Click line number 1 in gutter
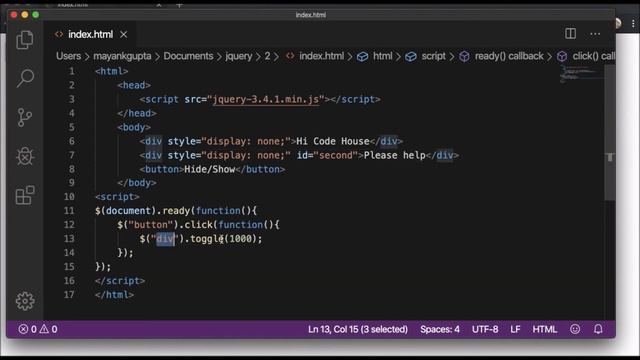 [71, 71]
